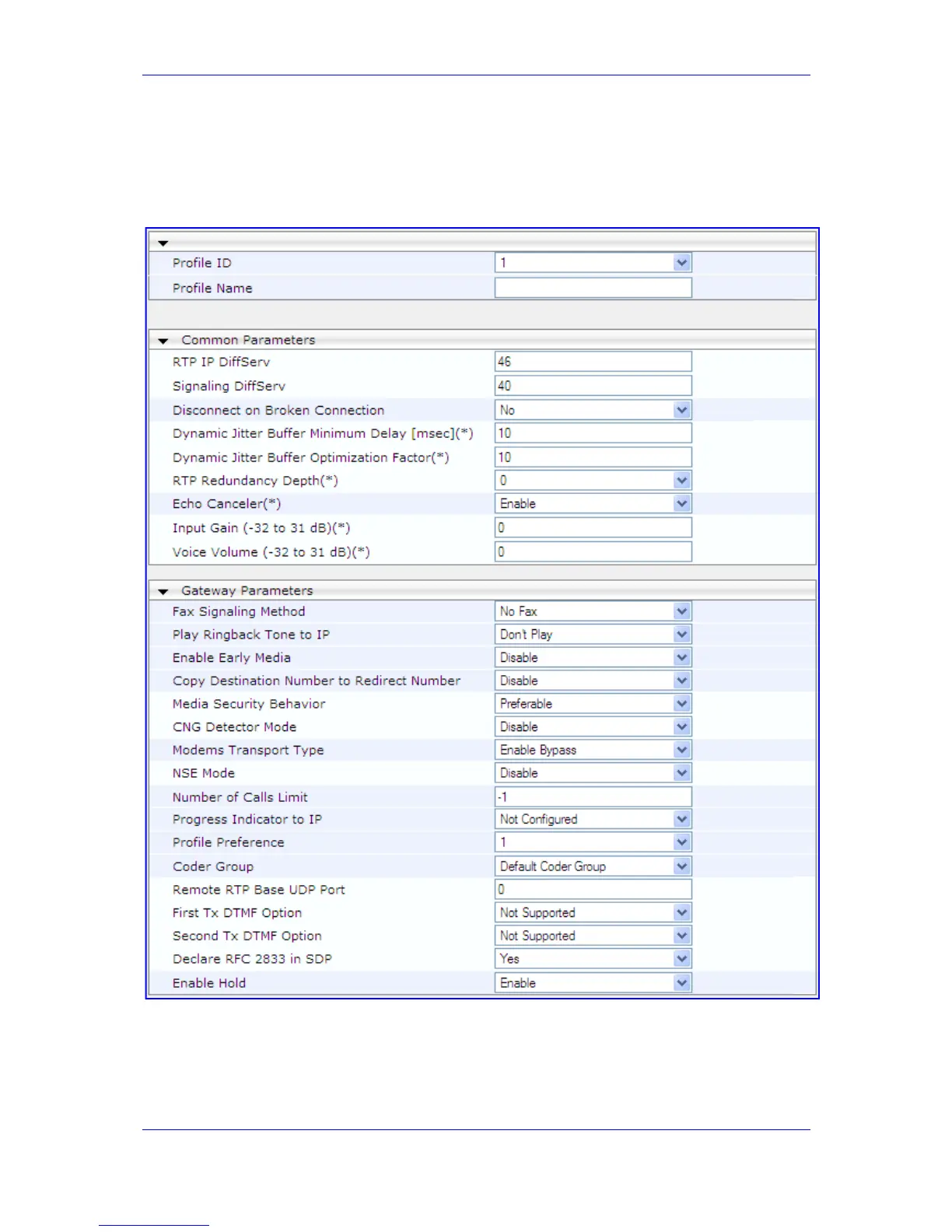Viewport: 952px width, 1232px height.
Task: Edit the Signaling DiffServ field
Action: (593, 386)
